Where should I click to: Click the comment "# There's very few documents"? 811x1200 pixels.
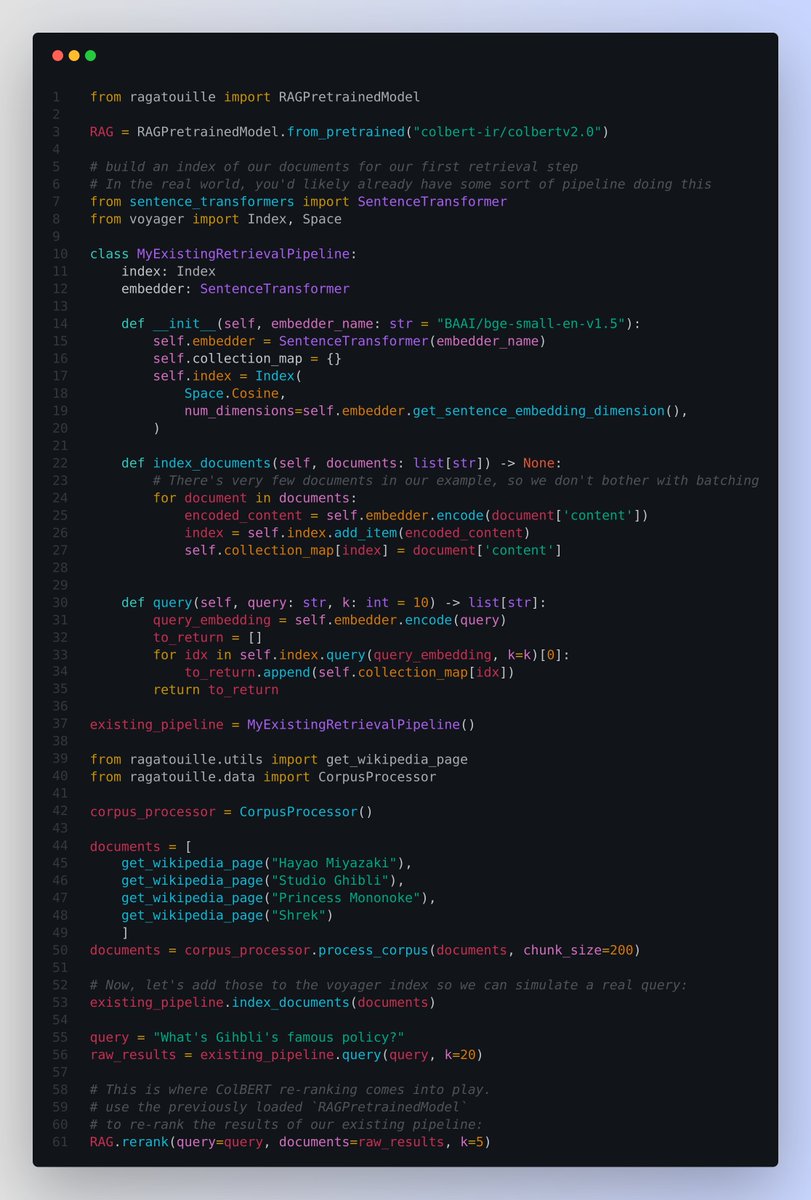456,480
